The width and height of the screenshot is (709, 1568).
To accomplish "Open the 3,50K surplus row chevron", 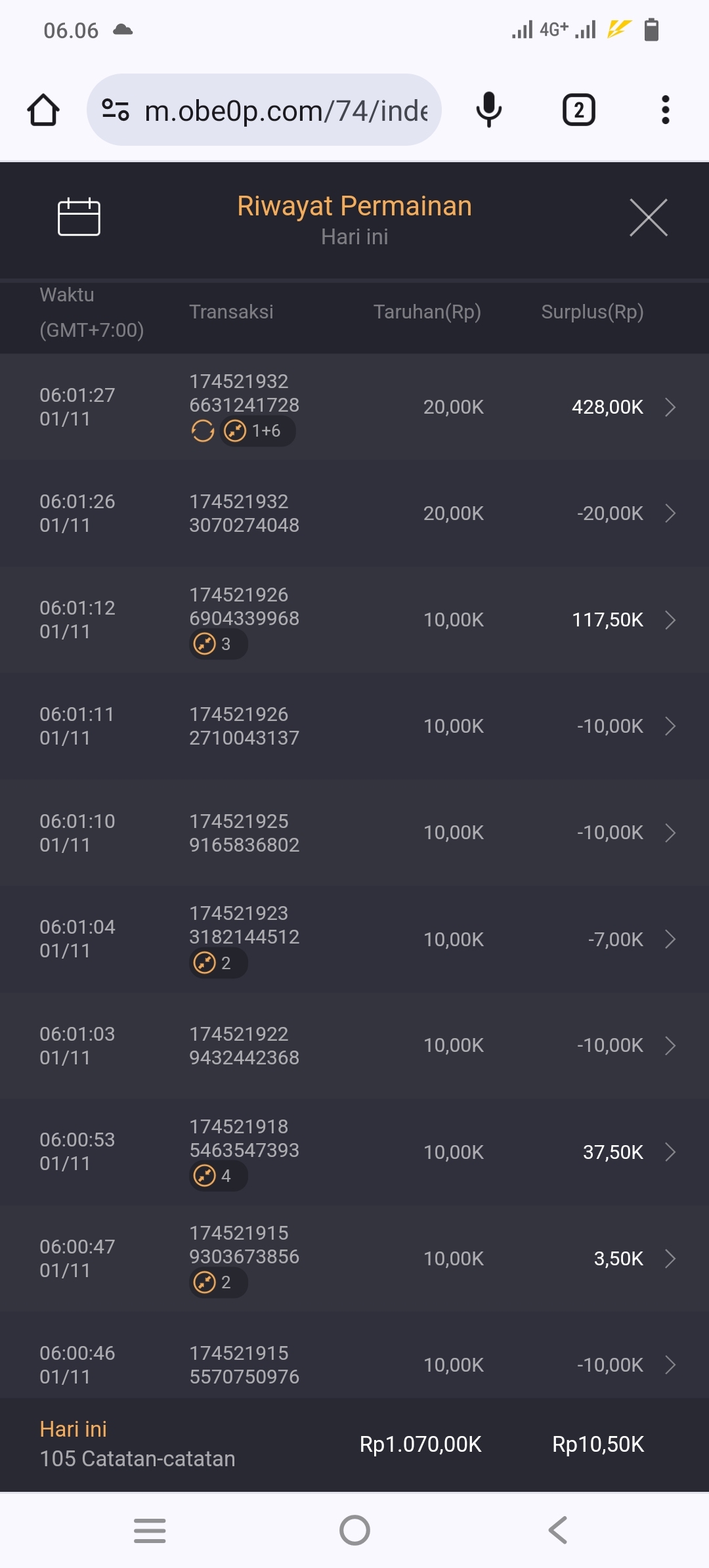I will click(670, 1258).
